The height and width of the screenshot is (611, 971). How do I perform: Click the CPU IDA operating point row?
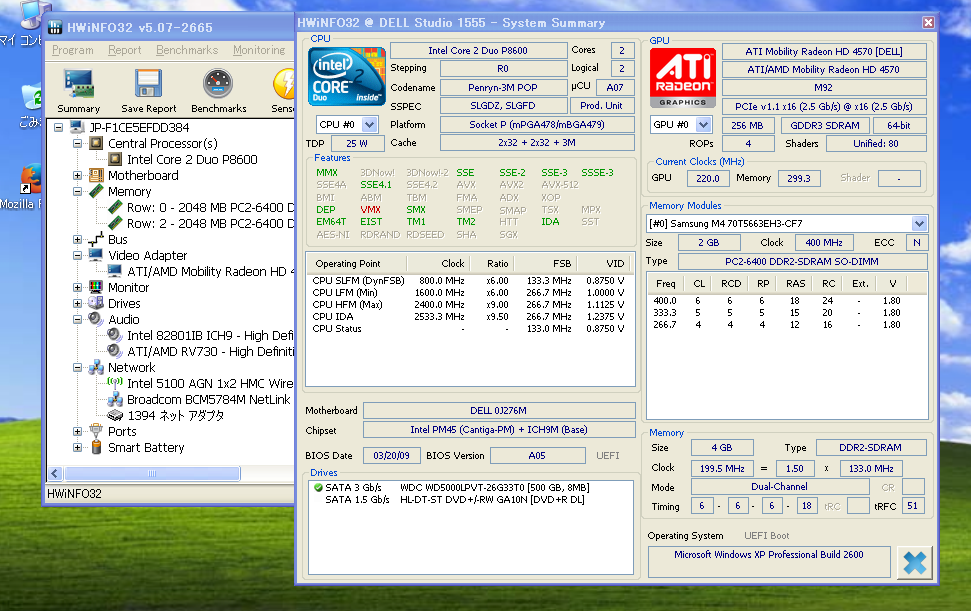pyautogui.click(x=468, y=316)
